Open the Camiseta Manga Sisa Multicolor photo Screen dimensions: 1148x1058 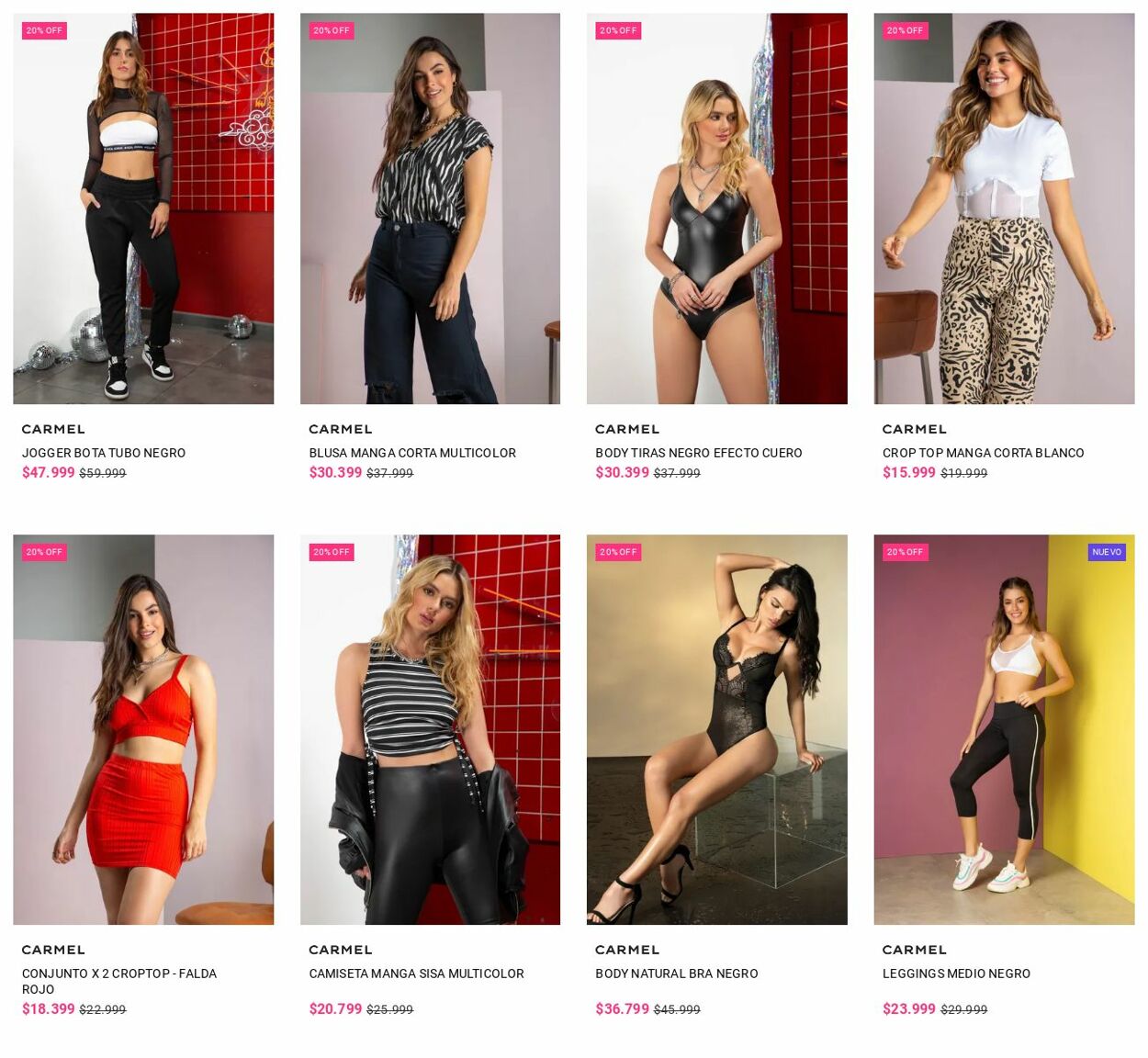point(430,729)
